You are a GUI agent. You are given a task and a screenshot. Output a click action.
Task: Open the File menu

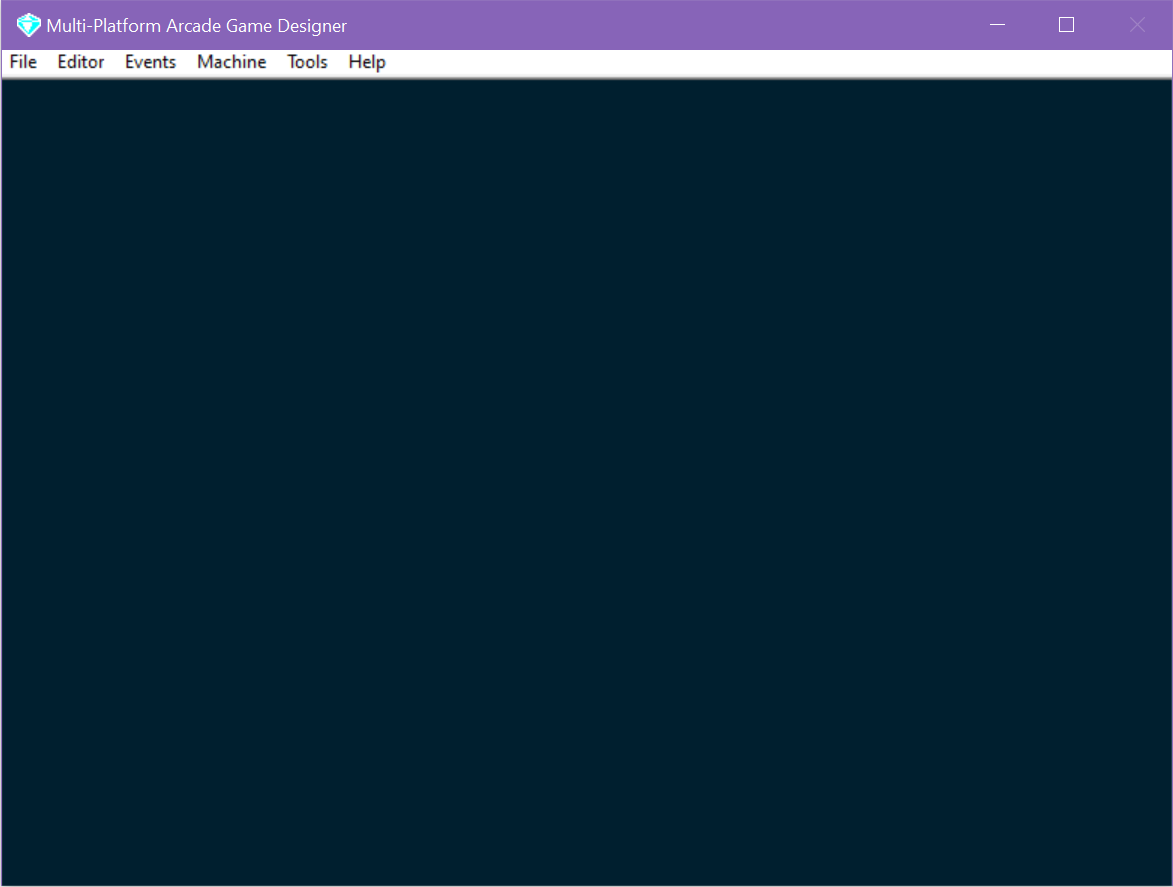pos(23,62)
